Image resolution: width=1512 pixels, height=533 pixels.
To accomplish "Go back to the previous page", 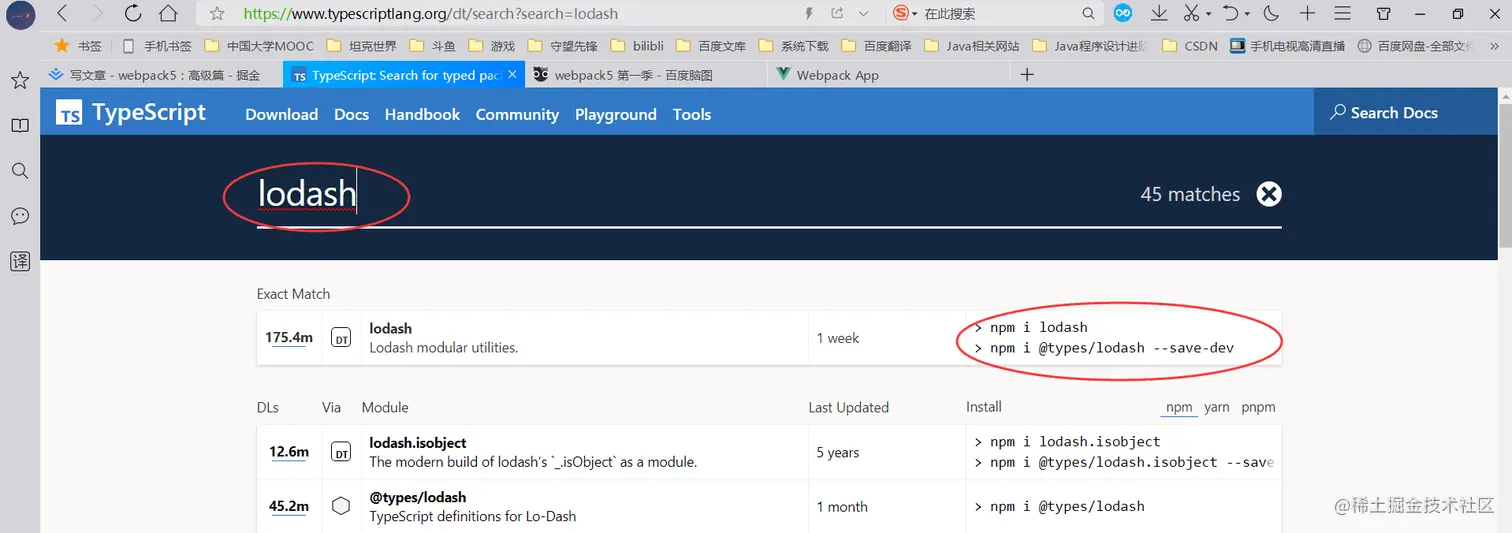I will pos(62,13).
